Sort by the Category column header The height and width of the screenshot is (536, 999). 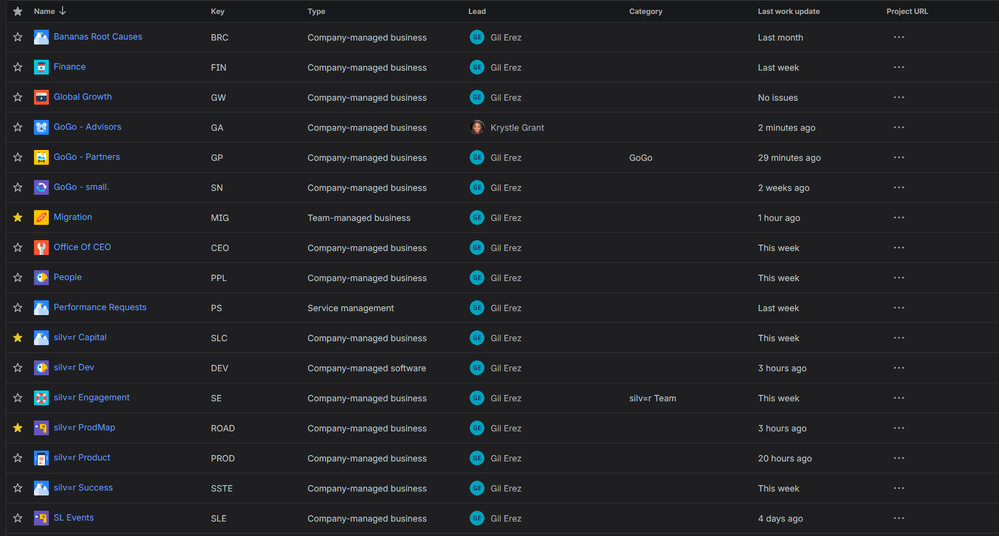645,11
